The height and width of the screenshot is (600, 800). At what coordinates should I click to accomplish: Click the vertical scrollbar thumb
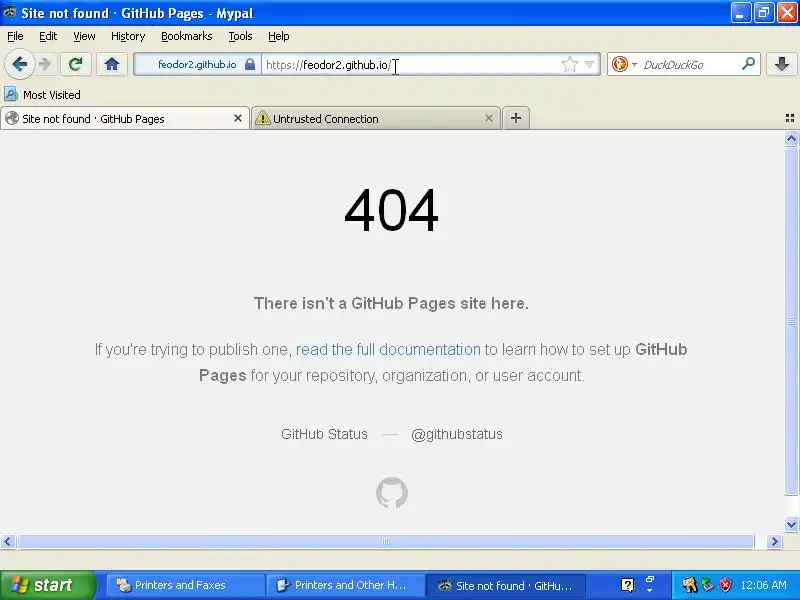(791, 320)
